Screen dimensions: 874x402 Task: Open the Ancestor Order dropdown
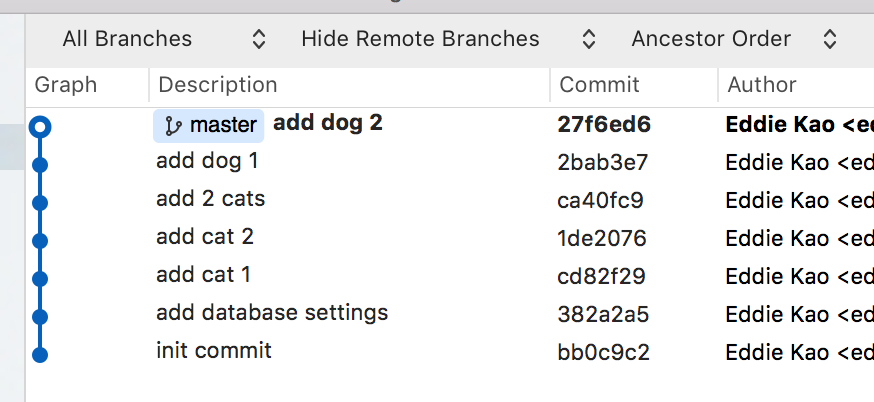coord(734,39)
